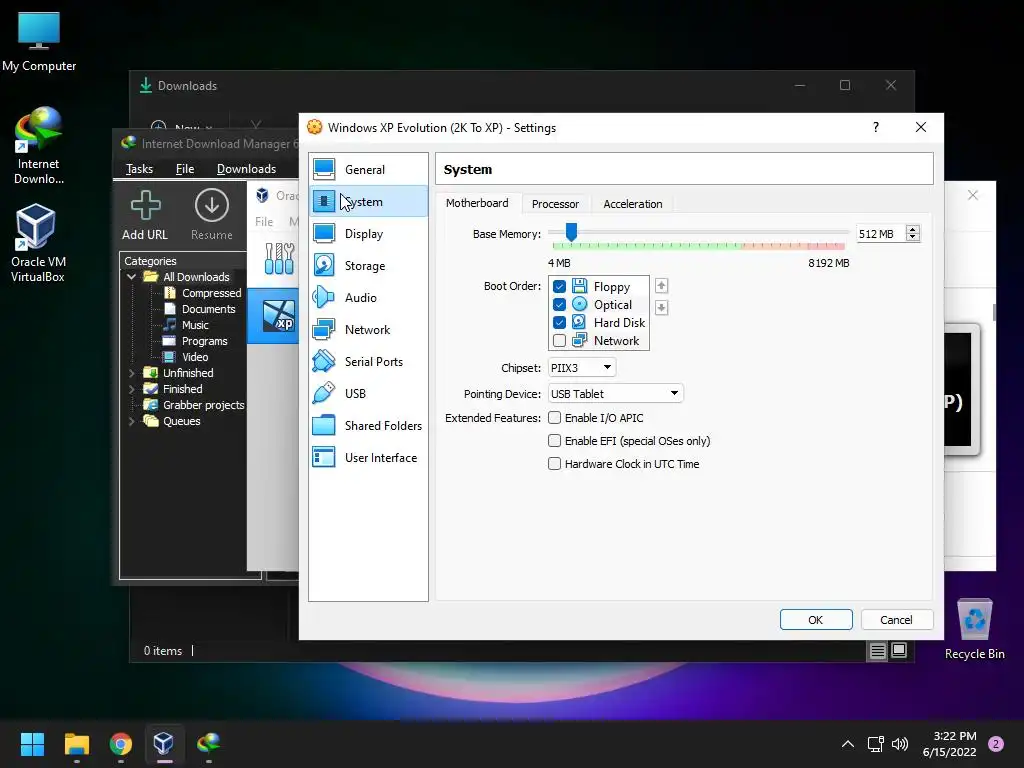Viewport: 1024px width, 768px height.
Task: Open the User Interface settings category
Action: [368, 458]
